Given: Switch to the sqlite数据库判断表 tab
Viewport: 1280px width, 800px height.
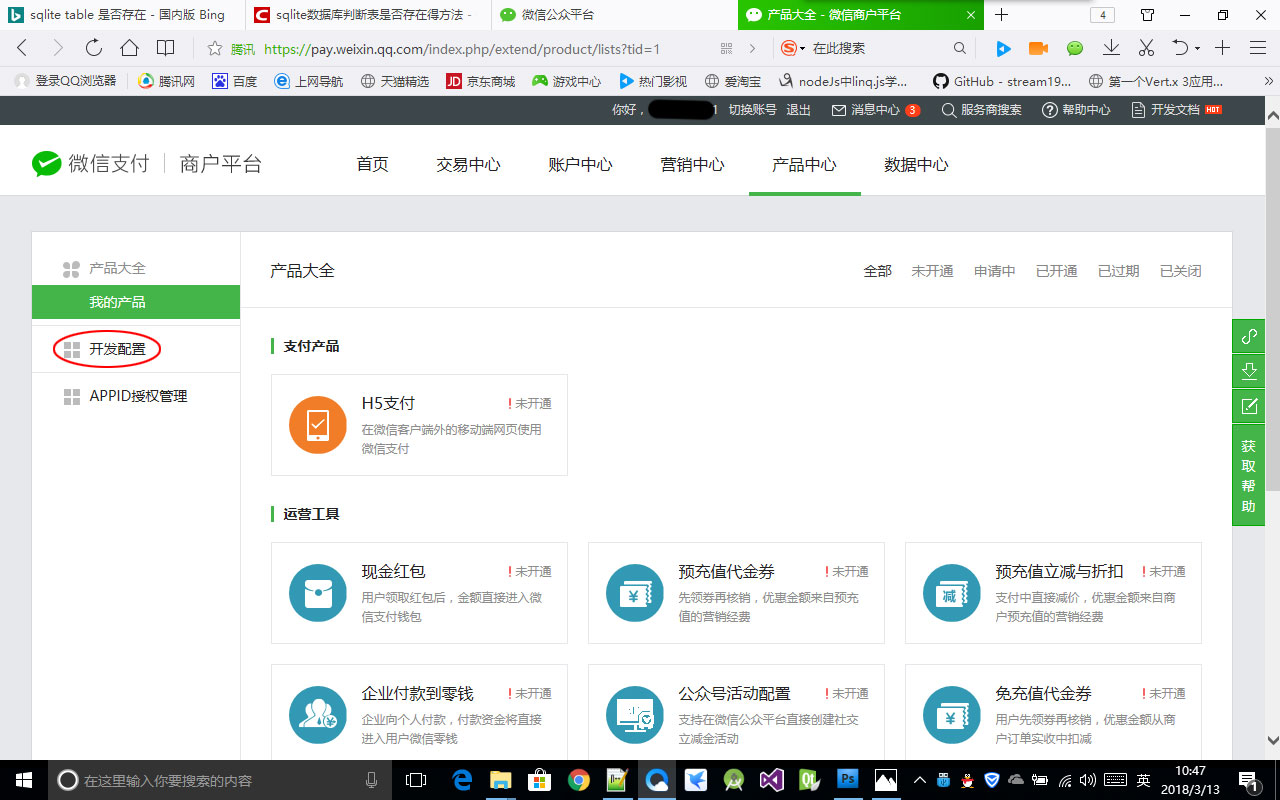Looking at the screenshot, I should click(369, 15).
